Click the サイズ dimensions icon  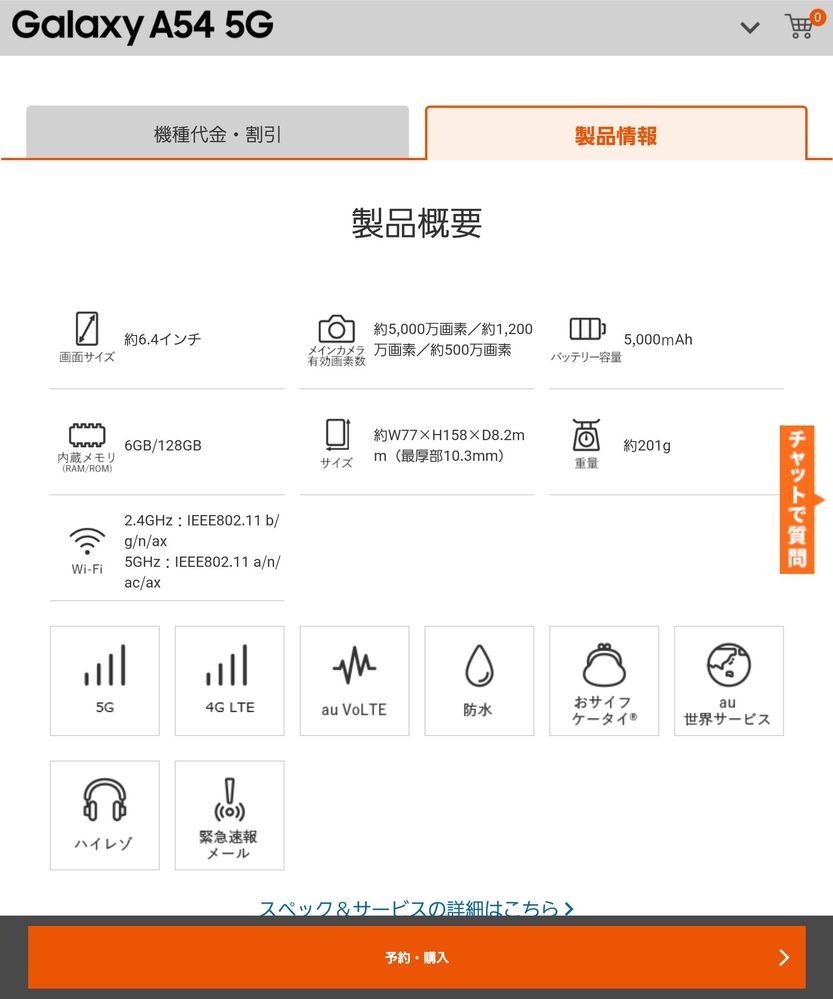(337, 435)
